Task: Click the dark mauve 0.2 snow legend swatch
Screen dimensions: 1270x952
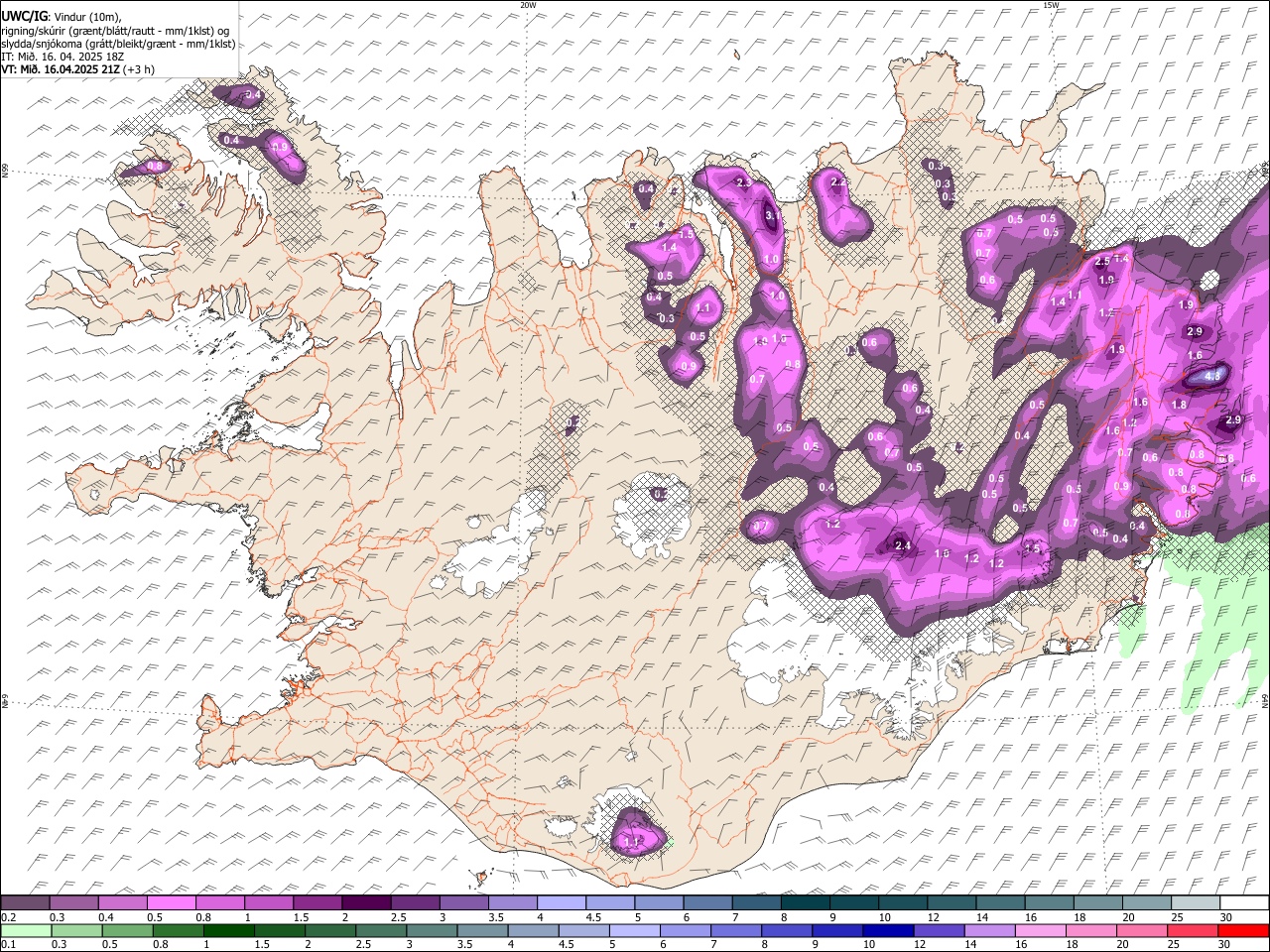Action: [25, 902]
